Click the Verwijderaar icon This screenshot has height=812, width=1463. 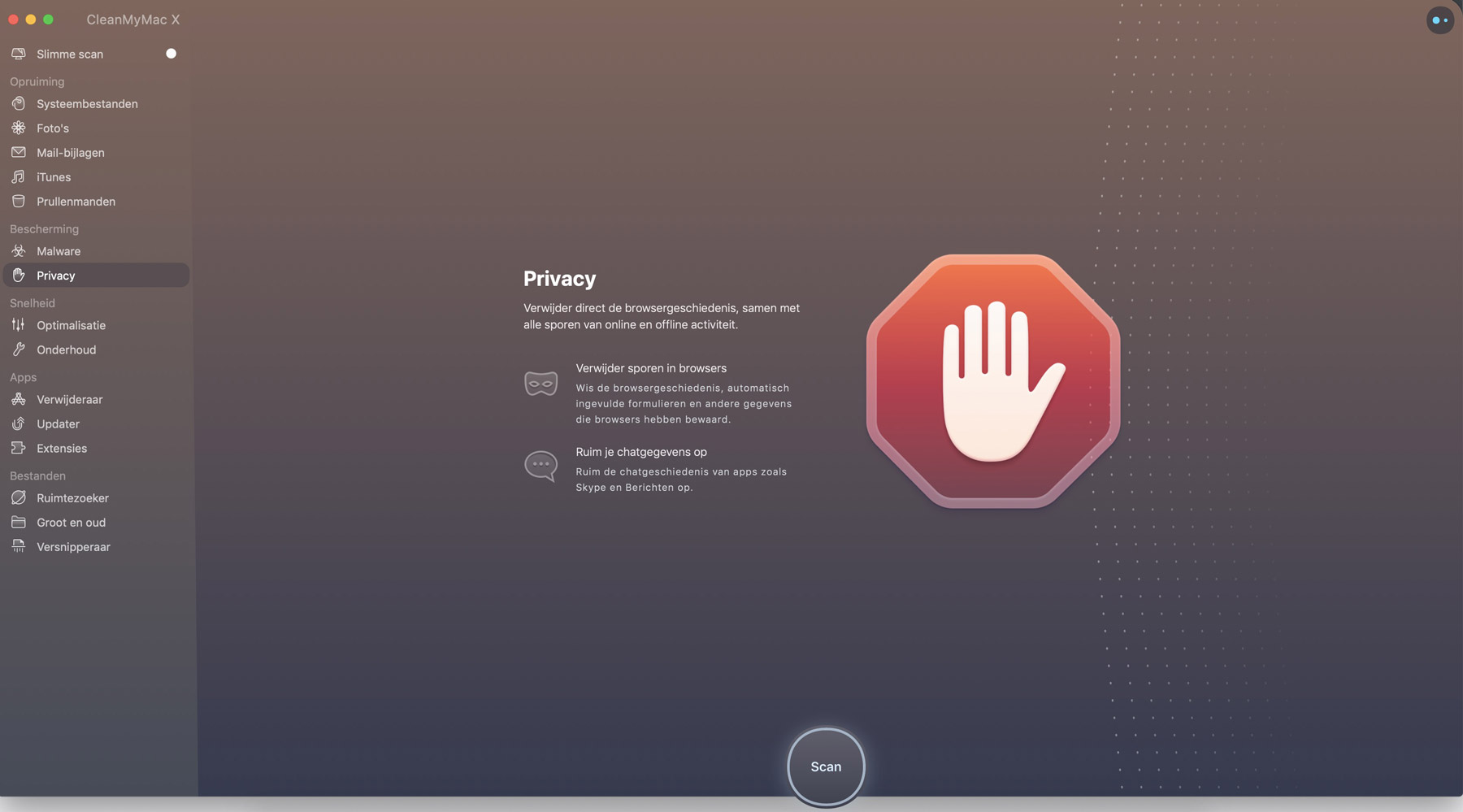pos(19,399)
